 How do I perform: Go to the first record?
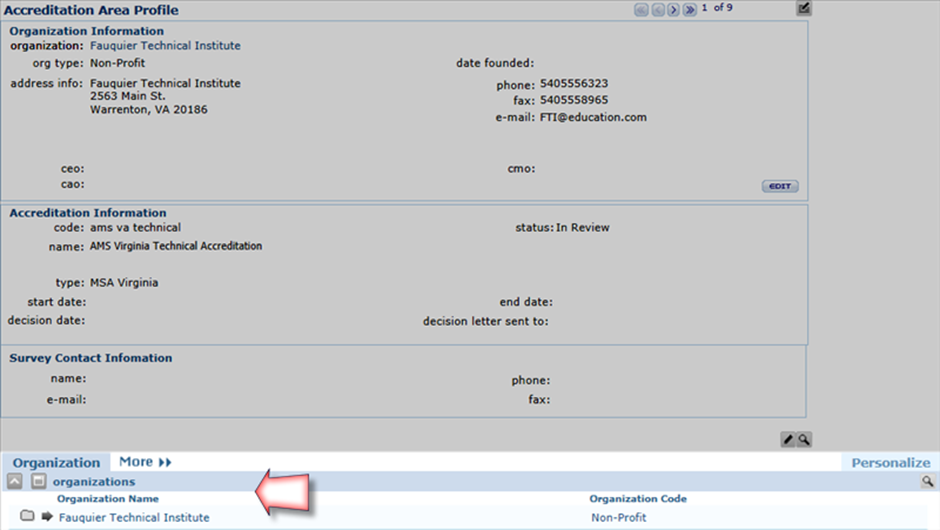tap(641, 10)
